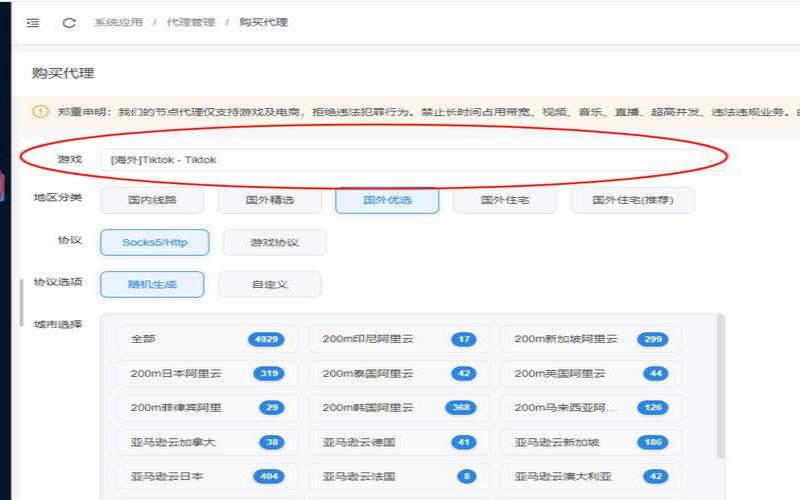Screen dimensions: 800x500
Task: Click the refresh page icon
Action: 69,22
